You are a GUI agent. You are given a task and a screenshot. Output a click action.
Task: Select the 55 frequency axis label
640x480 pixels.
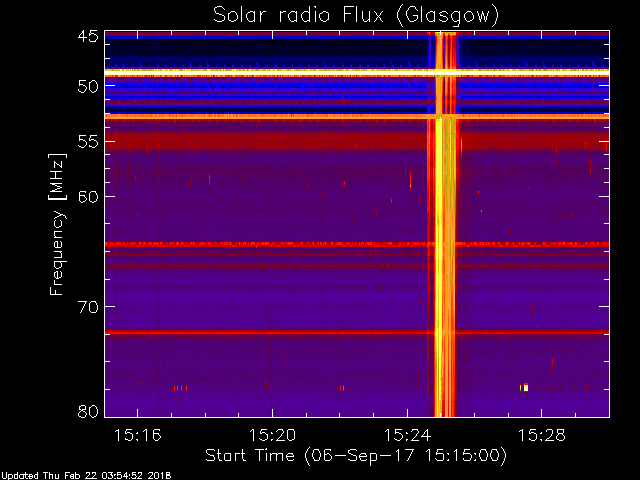point(88,142)
